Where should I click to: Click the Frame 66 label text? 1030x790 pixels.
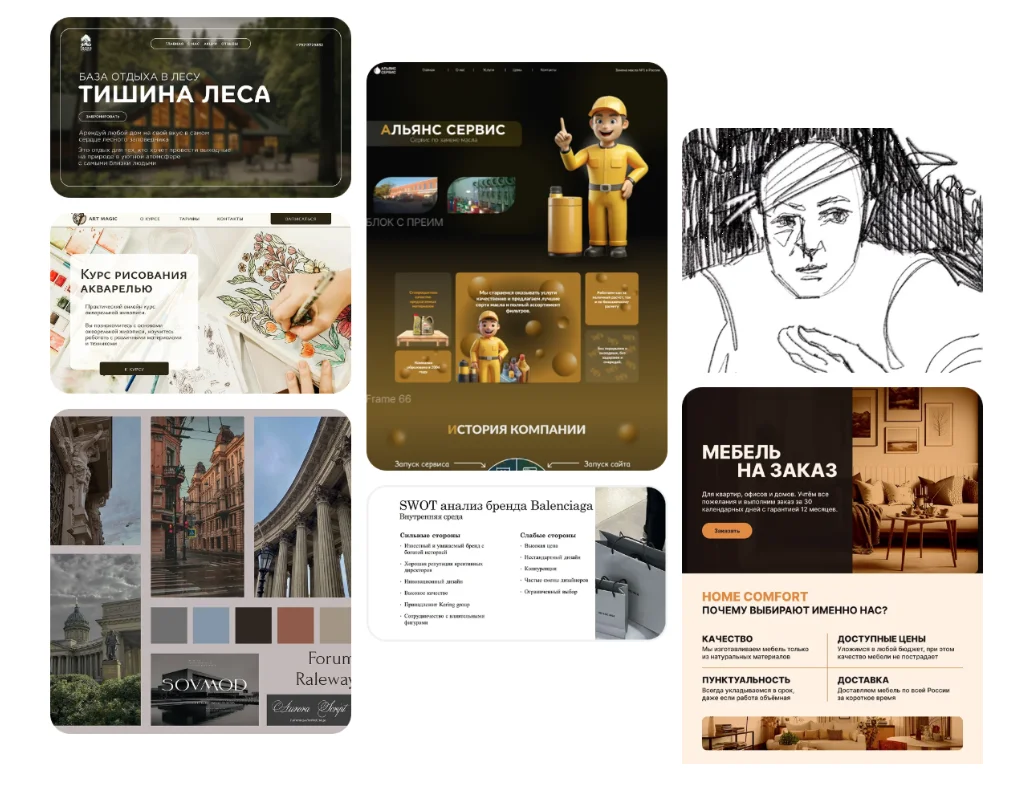pyautogui.click(x=389, y=399)
